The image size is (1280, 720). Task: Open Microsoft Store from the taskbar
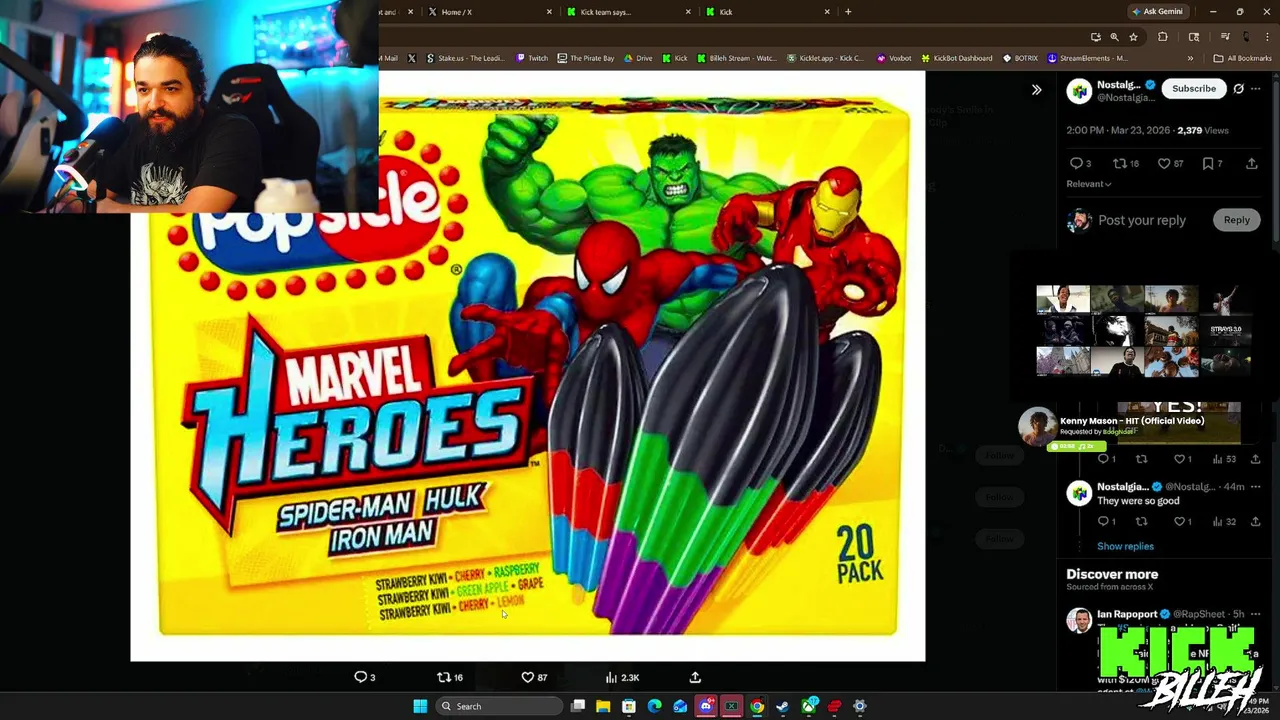pos(629,706)
